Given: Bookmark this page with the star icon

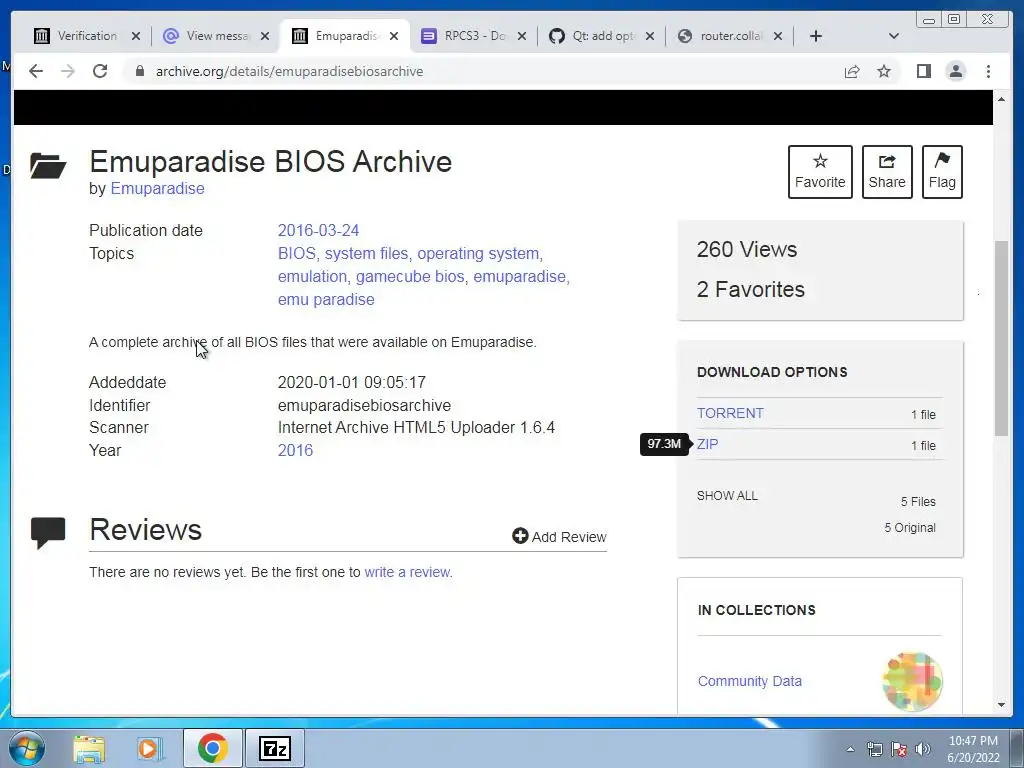Looking at the screenshot, I should (884, 71).
